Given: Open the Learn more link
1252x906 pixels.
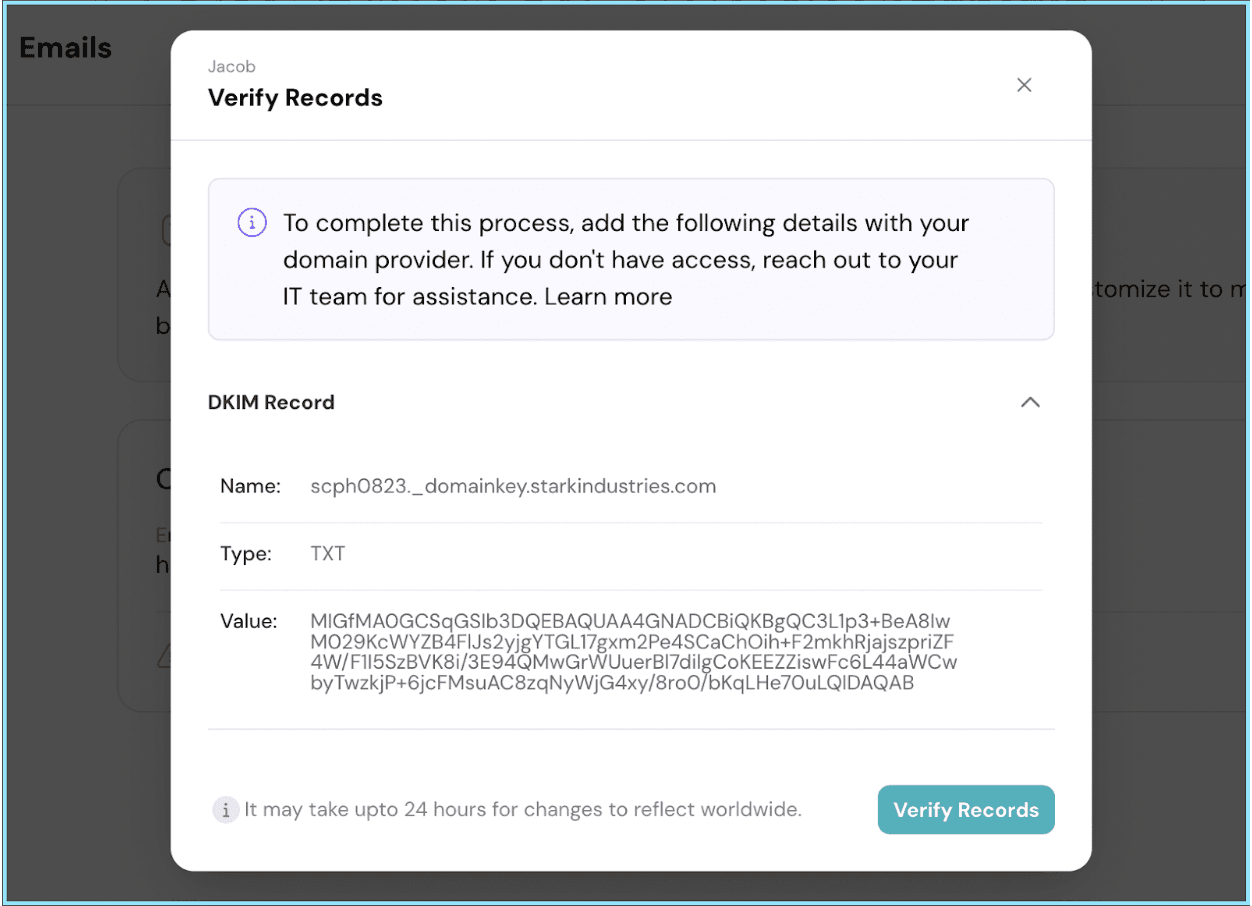Looking at the screenshot, I should pos(608,297).
